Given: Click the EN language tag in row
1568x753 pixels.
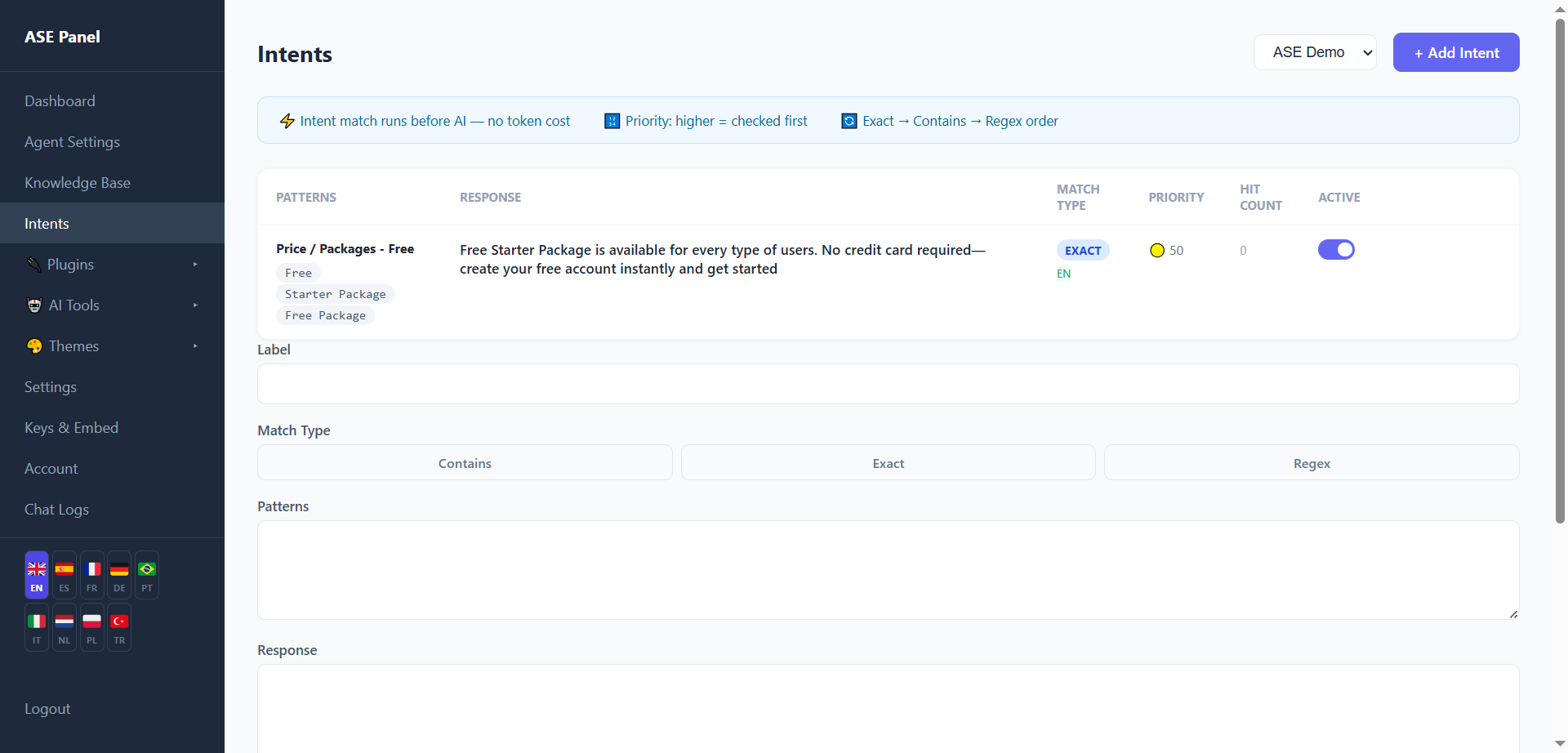Looking at the screenshot, I should click(x=1063, y=274).
